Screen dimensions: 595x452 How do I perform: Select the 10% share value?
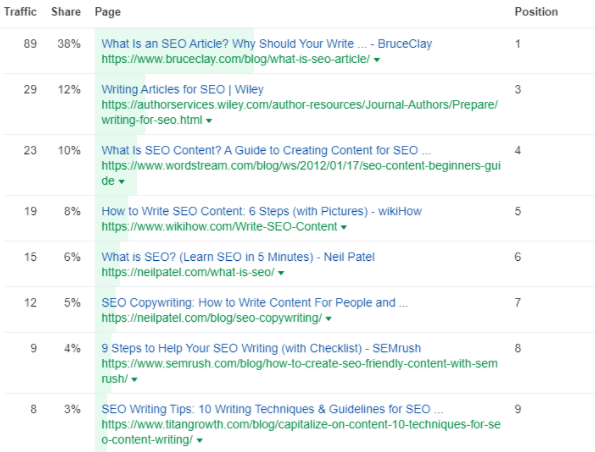pyautogui.click(x=69, y=150)
